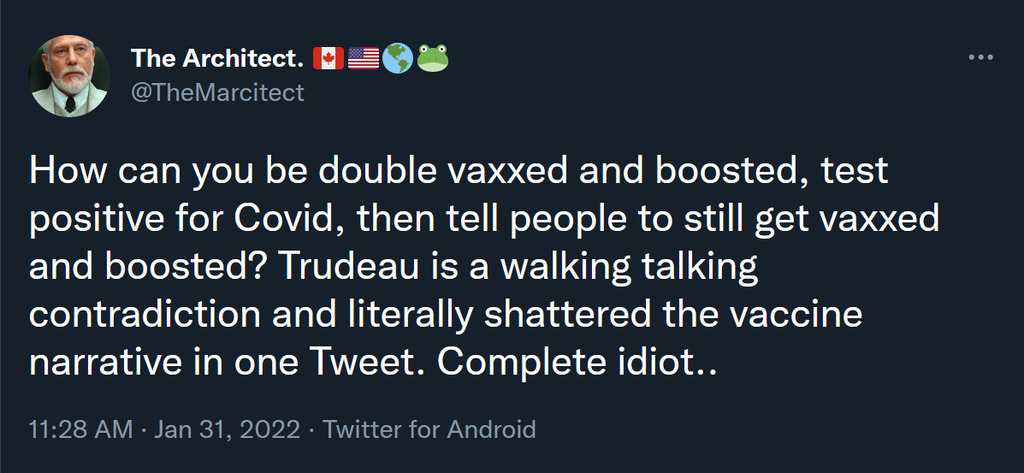
Task: Click the frog emoji in display name
Action: (x=432, y=59)
